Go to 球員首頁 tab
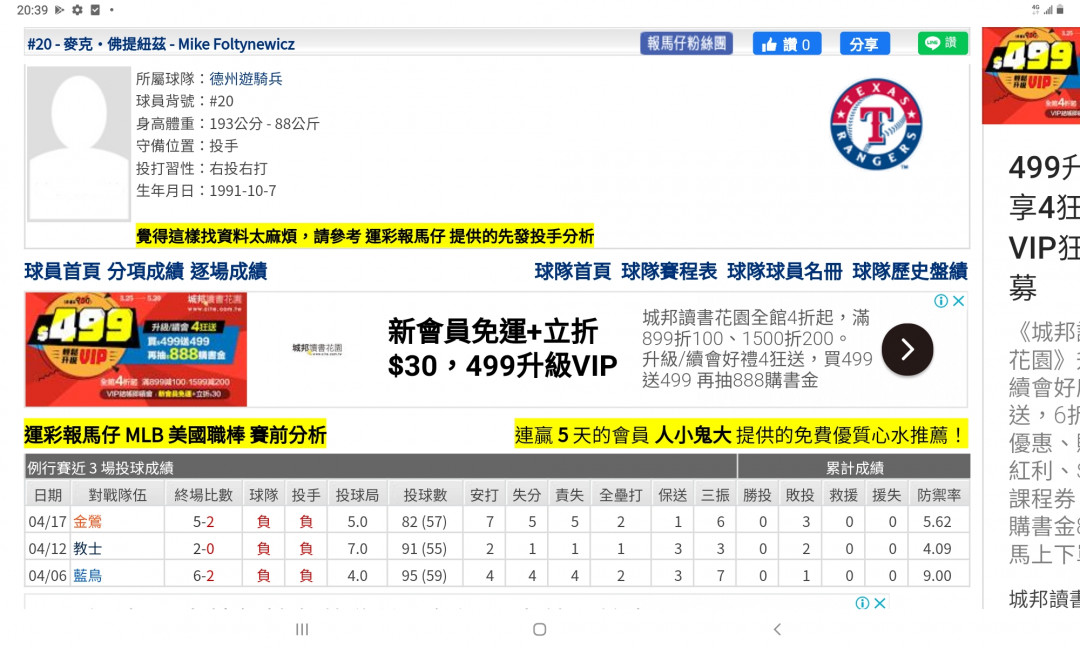The image size is (1080, 648). 63,271
